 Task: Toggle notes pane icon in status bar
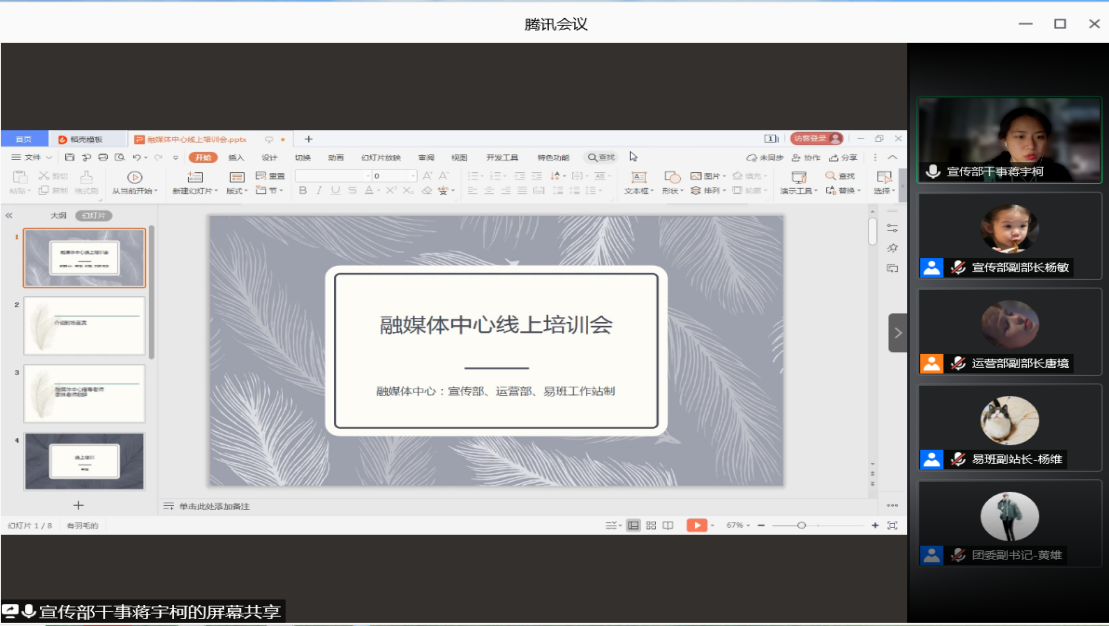tap(611, 526)
